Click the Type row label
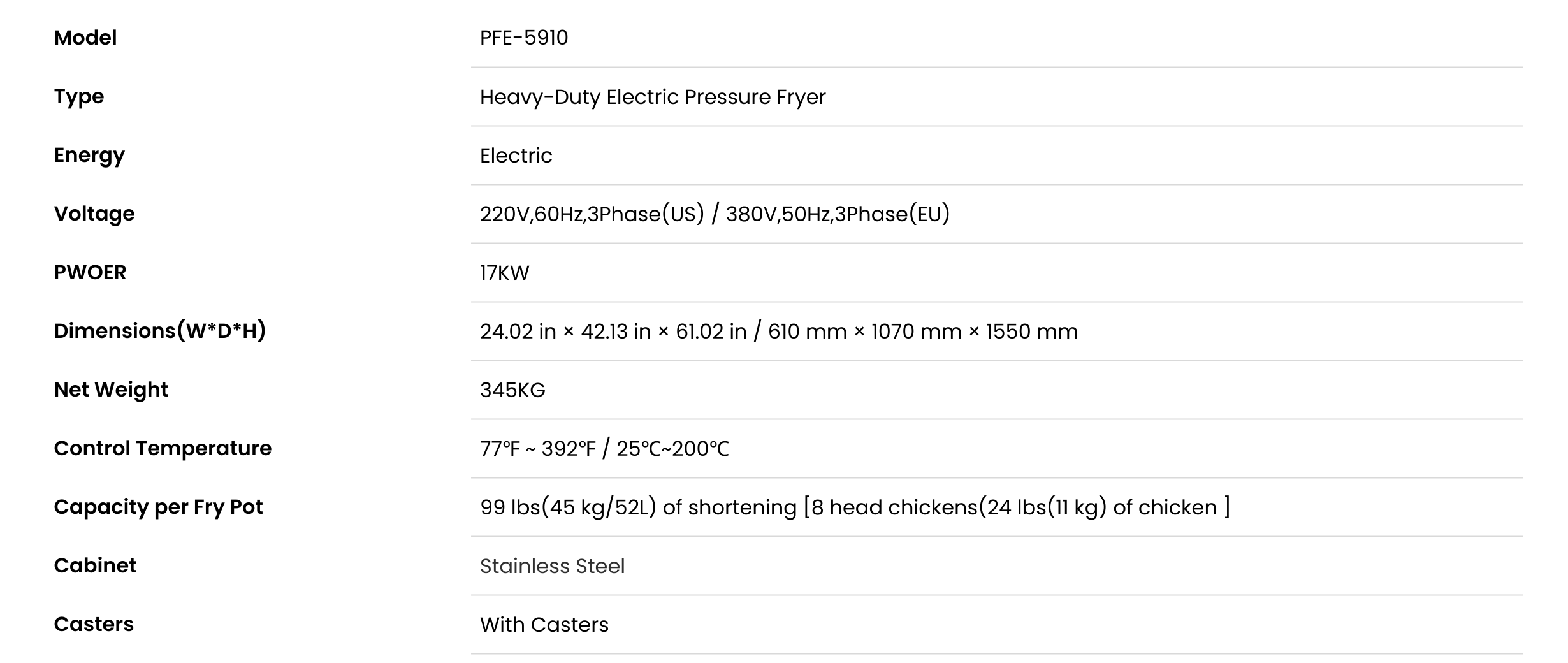 click(x=79, y=97)
